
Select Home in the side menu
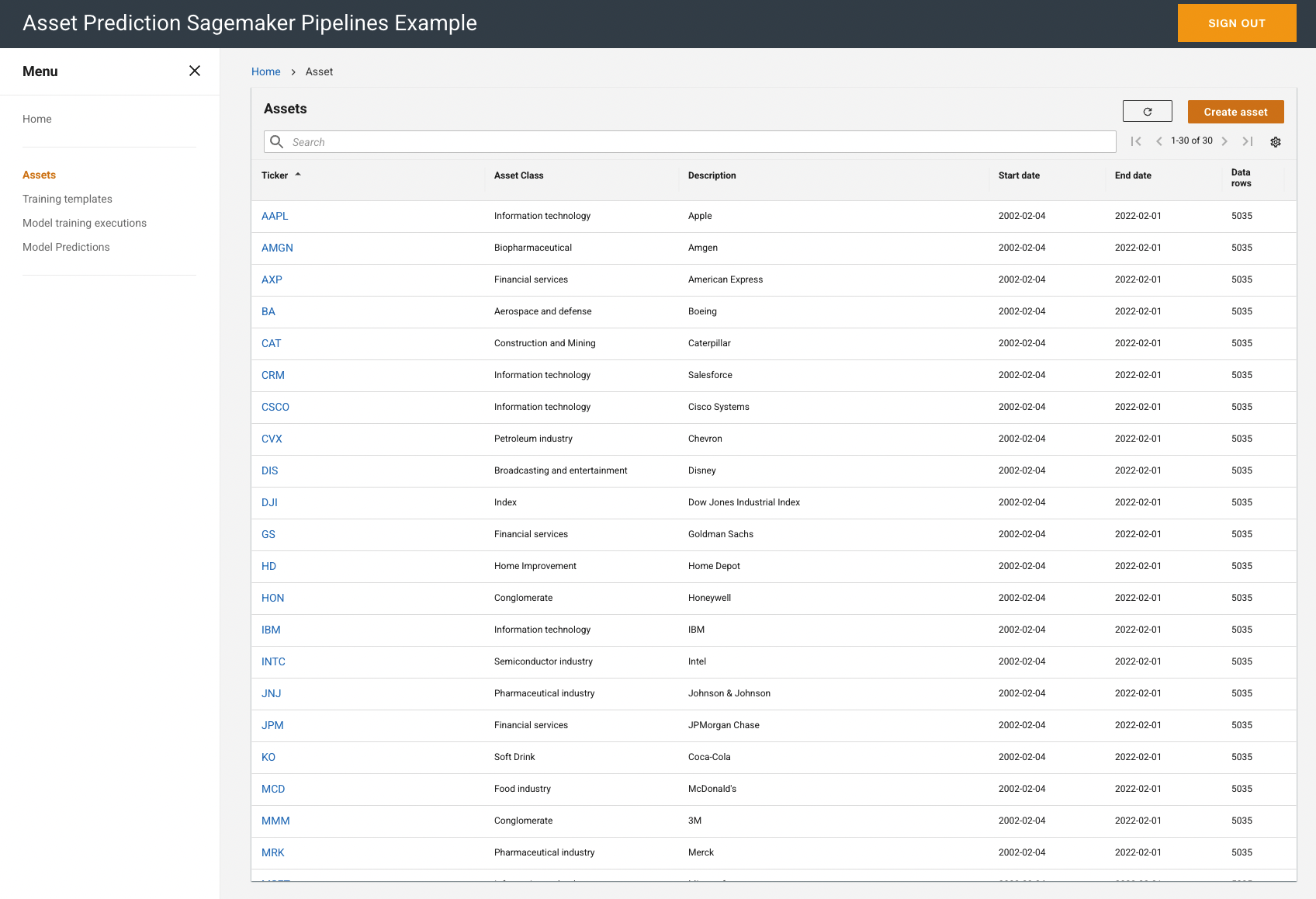coord(37,119)
